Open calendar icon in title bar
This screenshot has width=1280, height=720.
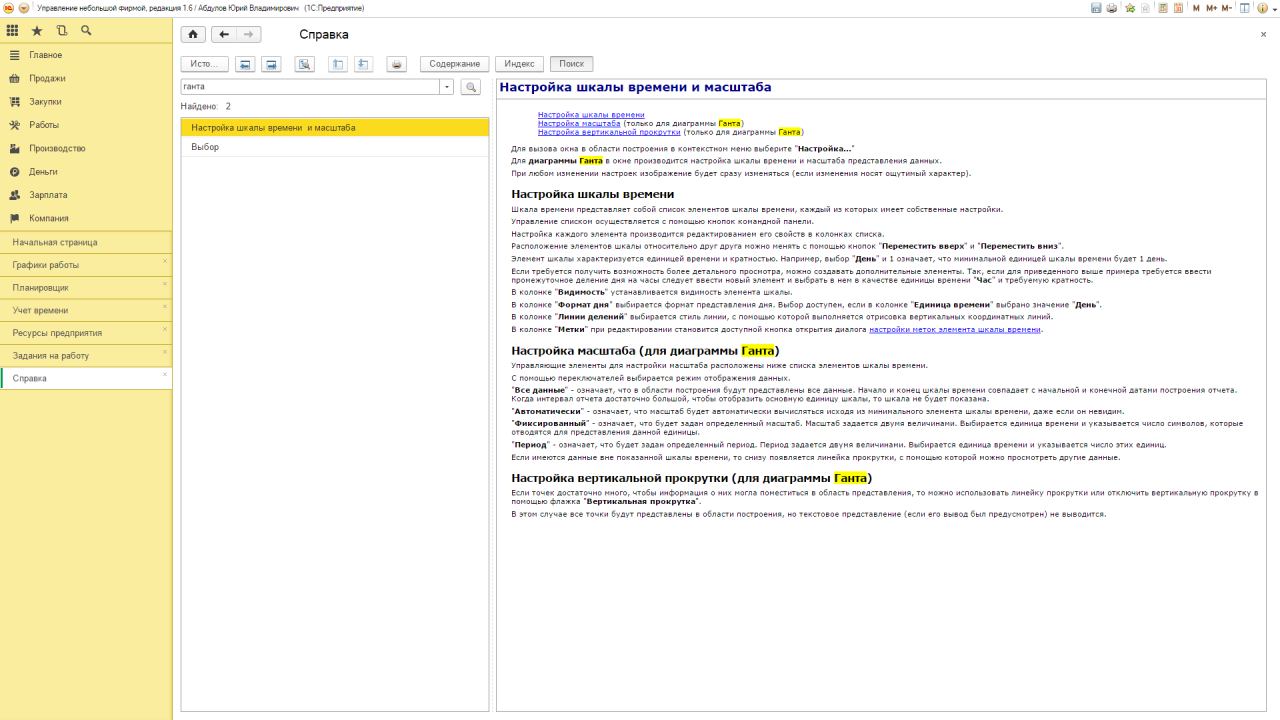click(x=1178, y=8)
